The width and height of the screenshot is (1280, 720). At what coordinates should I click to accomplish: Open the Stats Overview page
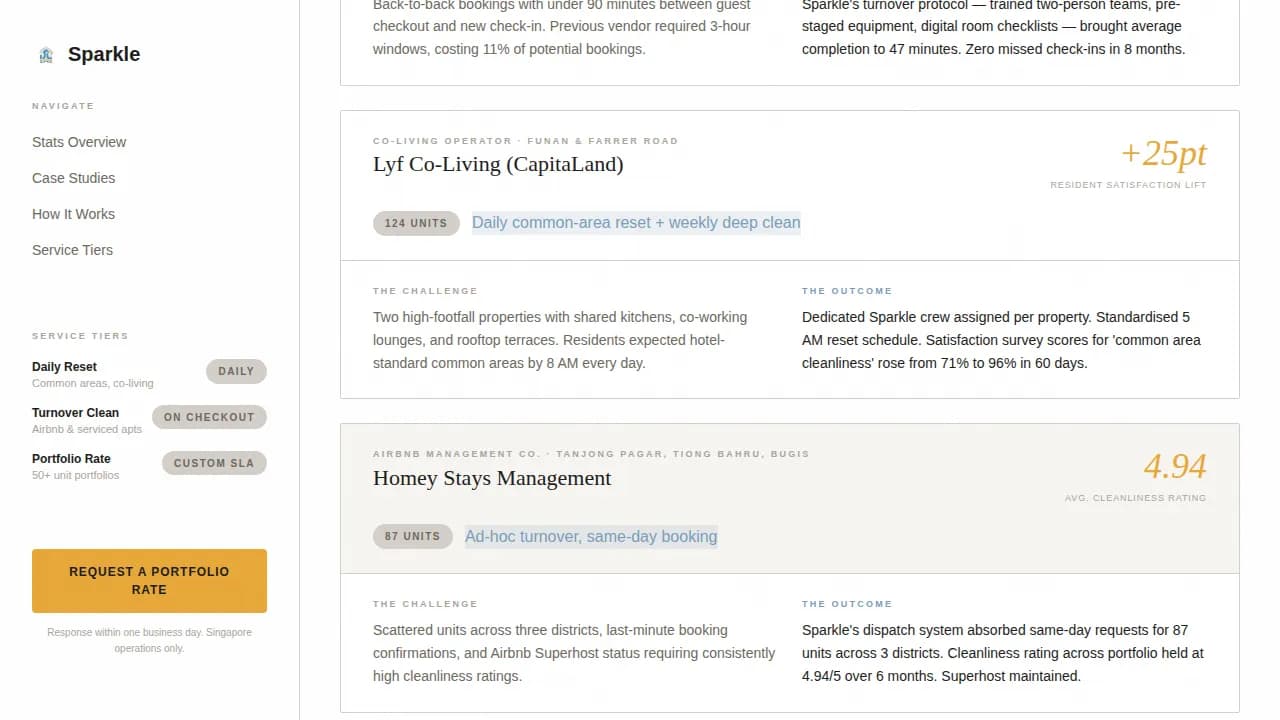[79, 142]
